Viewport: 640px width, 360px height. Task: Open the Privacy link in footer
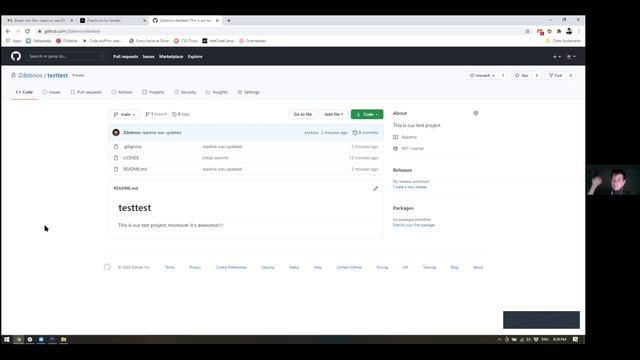(x=195, y=267)
